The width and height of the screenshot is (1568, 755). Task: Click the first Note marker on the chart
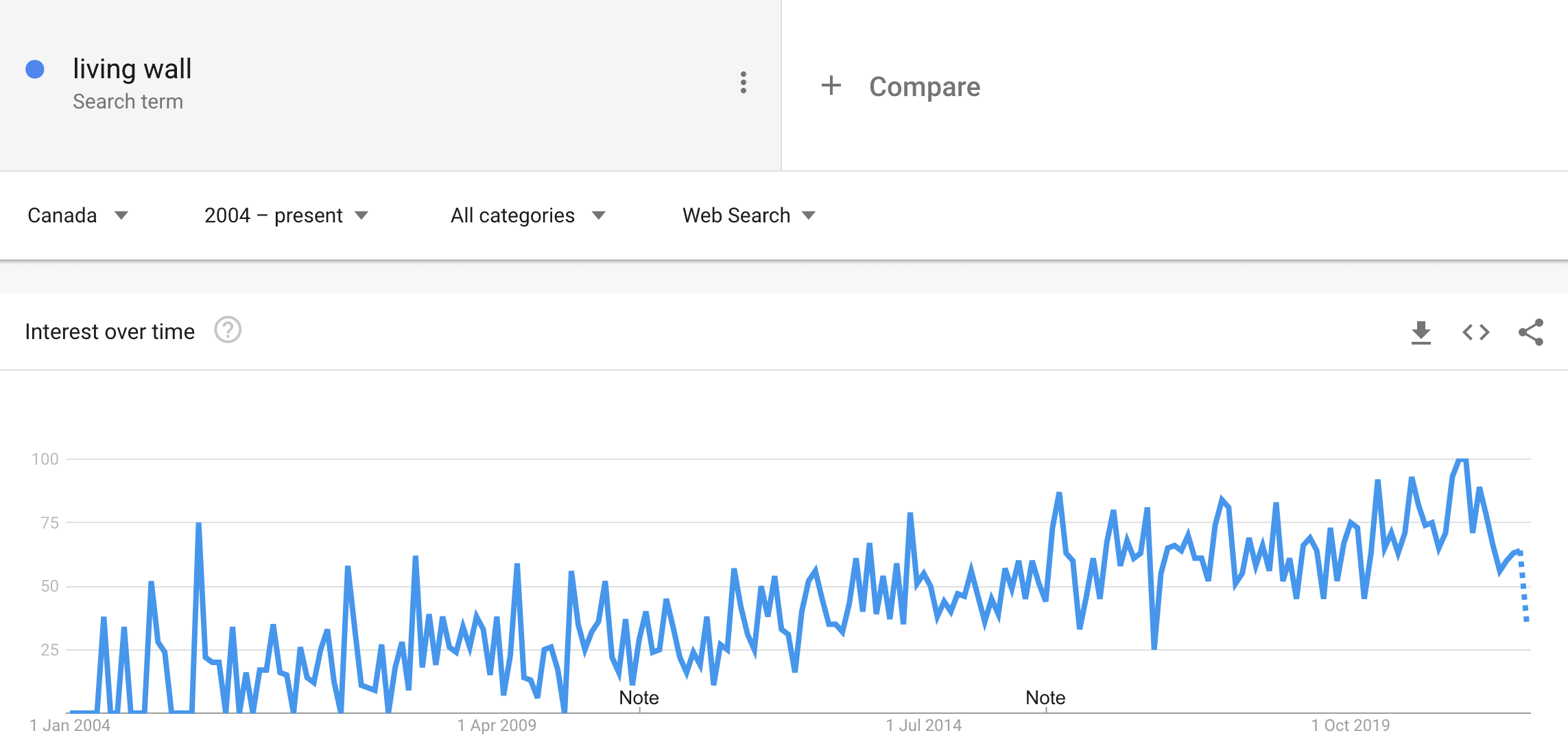[639, 698]
